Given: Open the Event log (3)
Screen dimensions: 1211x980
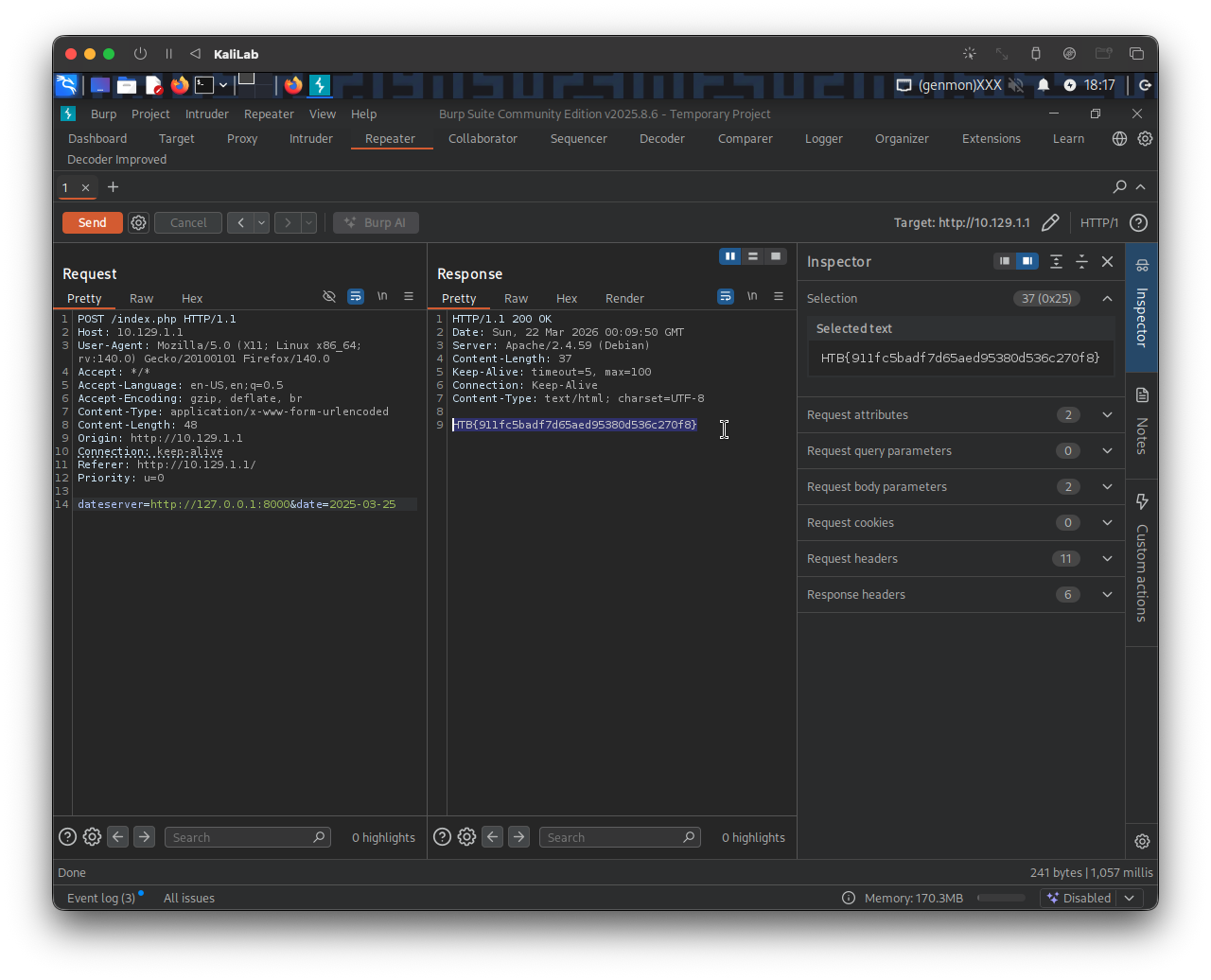Looking at the screenshot, I should (98, 898).
